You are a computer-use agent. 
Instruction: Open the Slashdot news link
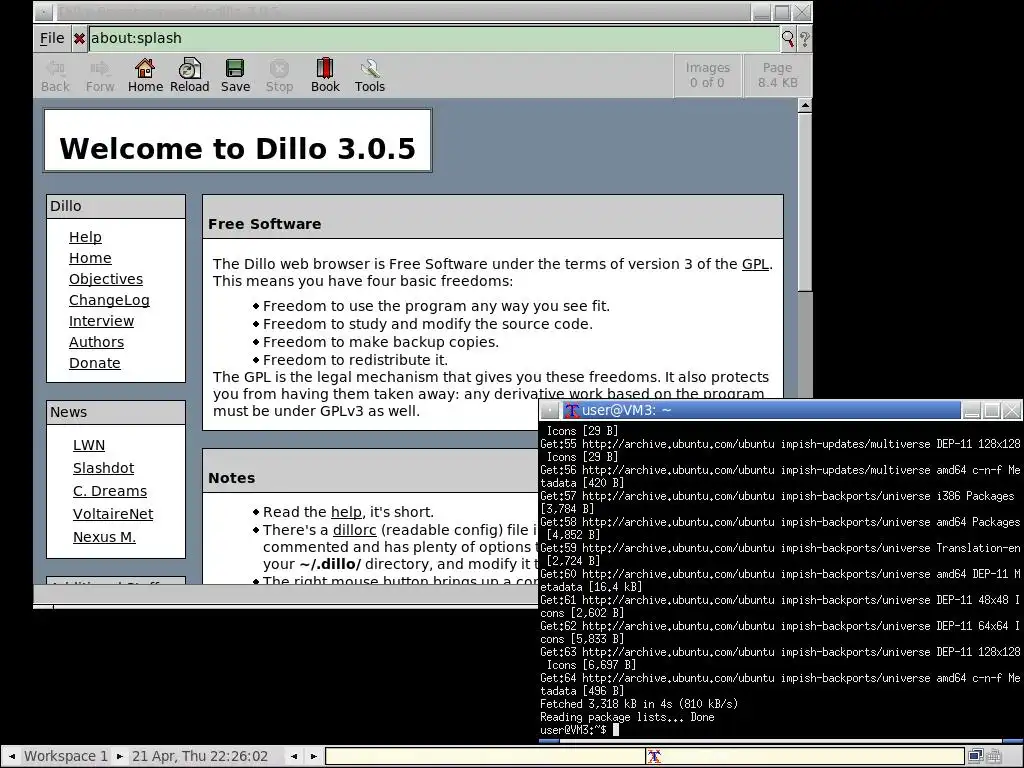pyautogui.click(x=103, y=468)
